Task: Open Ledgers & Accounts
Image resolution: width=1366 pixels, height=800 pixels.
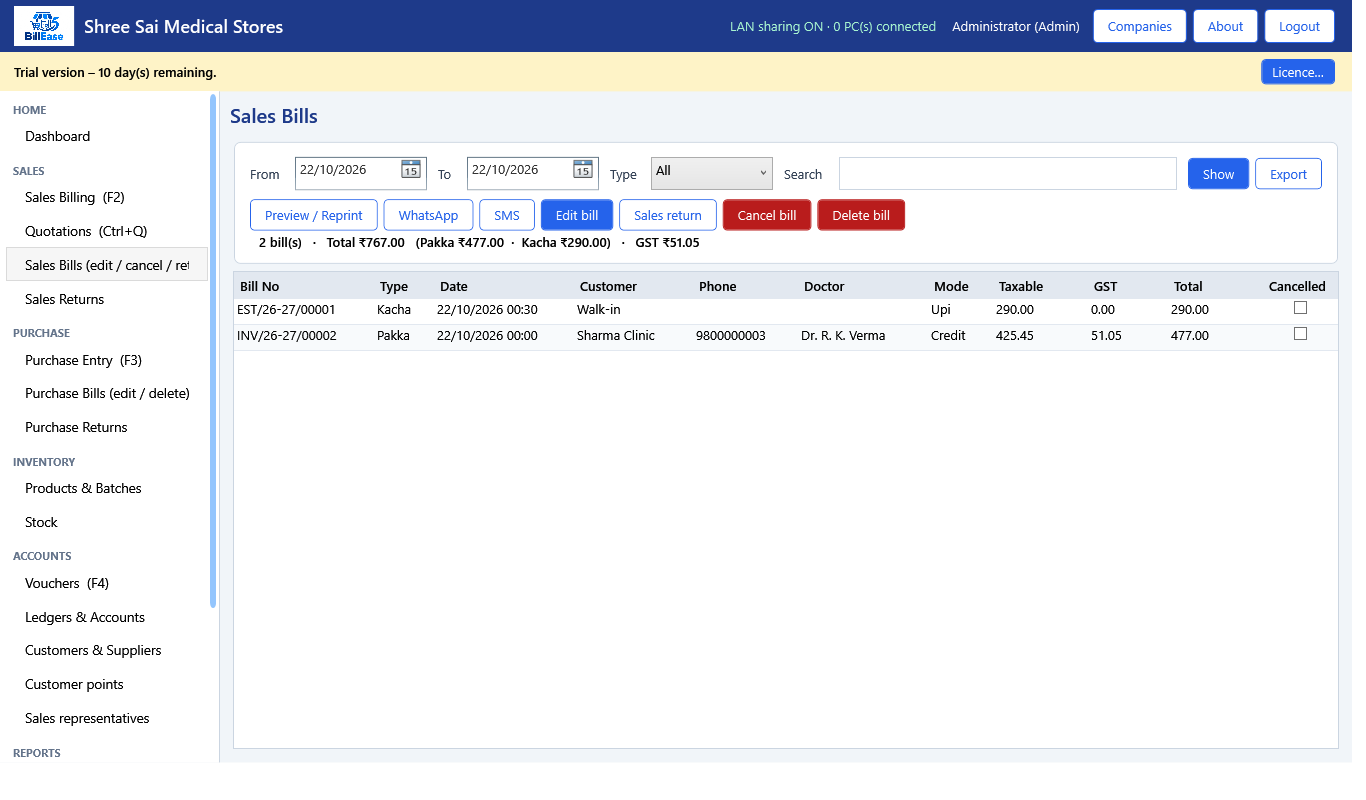Action: pyautogui.click(x=106, y=617)
